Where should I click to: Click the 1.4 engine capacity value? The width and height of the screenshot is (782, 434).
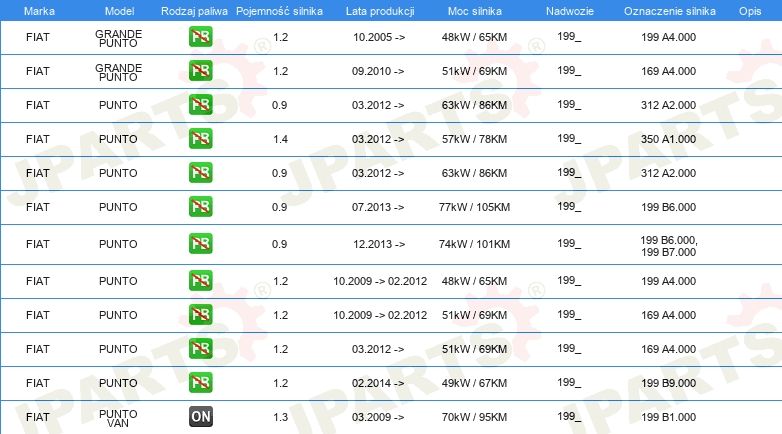click(x=280, y=139)
